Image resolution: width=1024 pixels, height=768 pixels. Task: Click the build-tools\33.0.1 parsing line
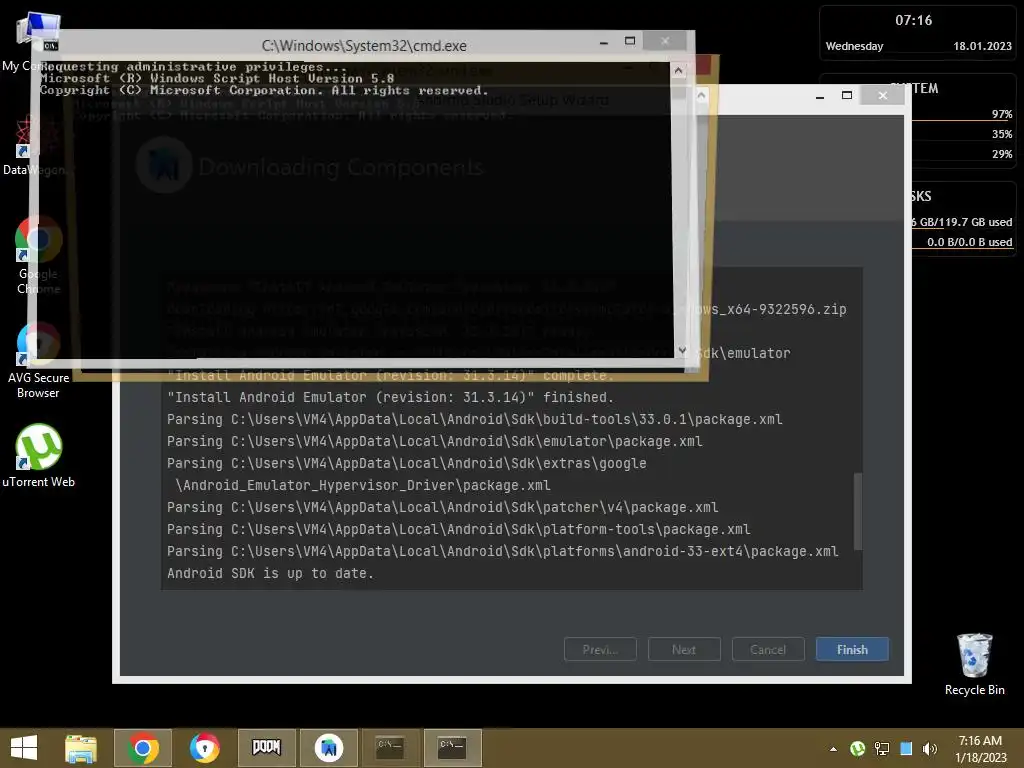[474, 419]
